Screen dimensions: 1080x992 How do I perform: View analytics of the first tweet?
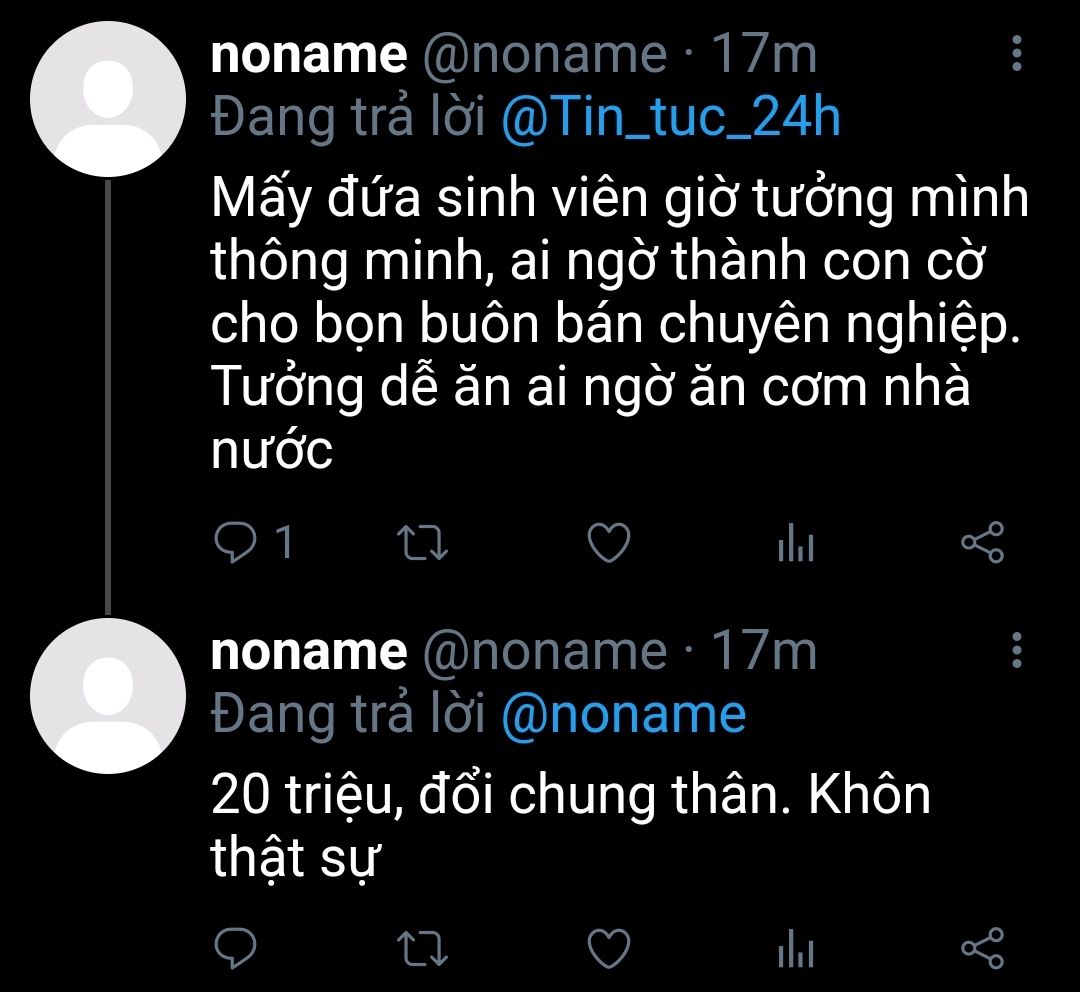(x=795, y=545)
